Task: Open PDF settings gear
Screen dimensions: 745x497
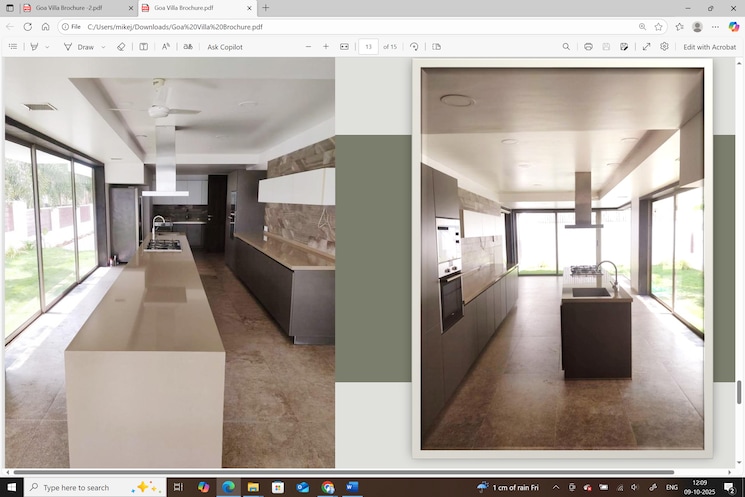Action: (x=664, y=47)
